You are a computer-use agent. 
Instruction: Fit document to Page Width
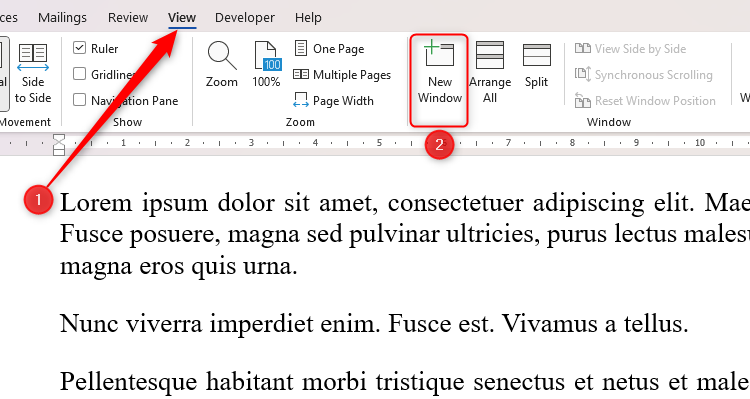333,100
